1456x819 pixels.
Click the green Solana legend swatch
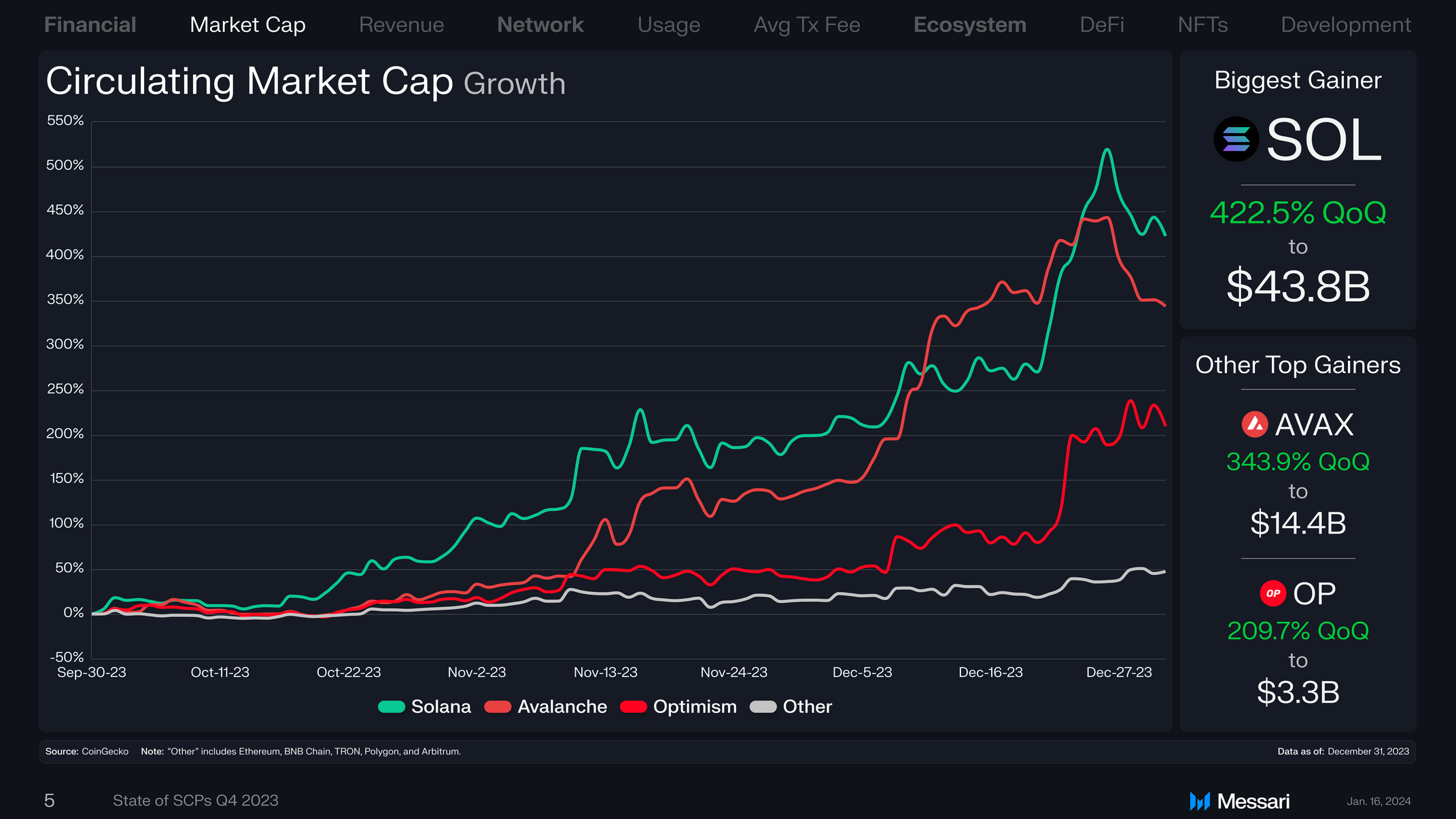[x=392, y=707]
